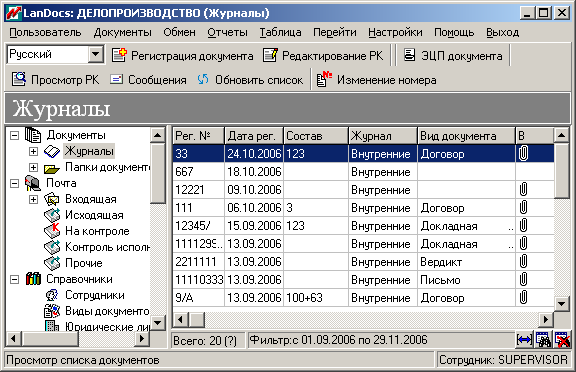Screen dimensions: 576x372
Task: Open the Таблица menu
Action: coord(281,33)
